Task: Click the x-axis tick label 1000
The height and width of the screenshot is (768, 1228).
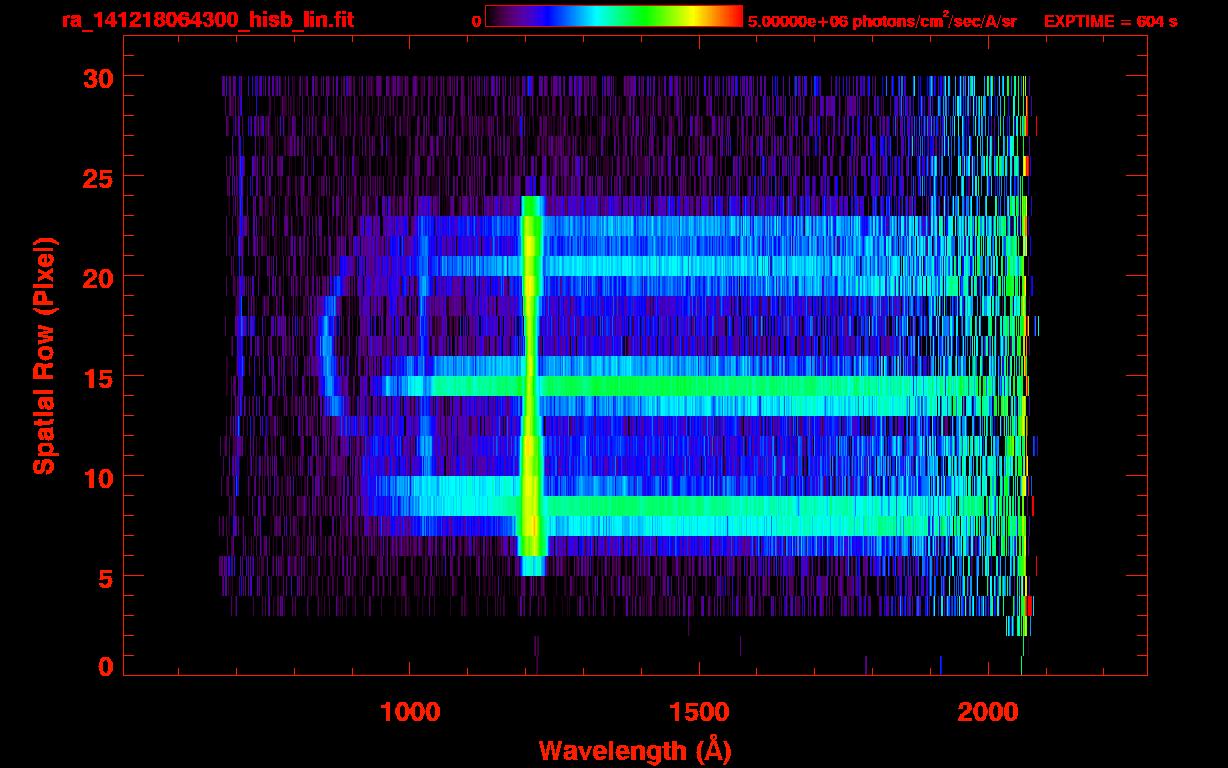Action: (410, 711)
